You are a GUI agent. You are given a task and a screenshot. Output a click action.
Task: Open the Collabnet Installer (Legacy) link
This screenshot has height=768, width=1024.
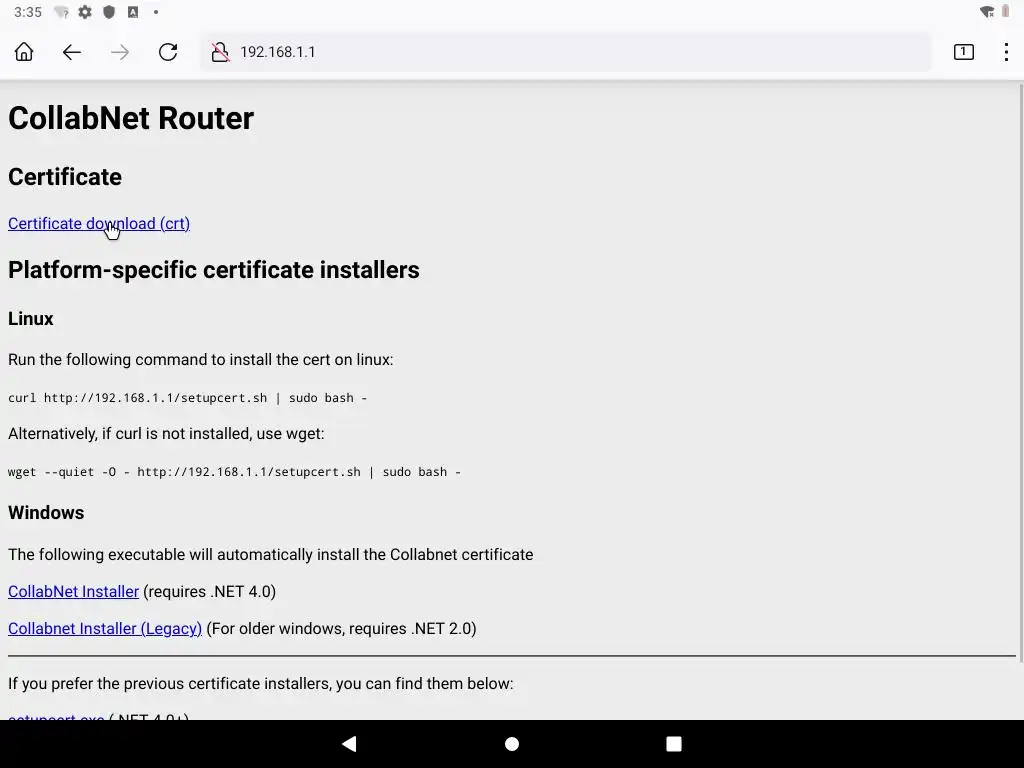point(104,628)
